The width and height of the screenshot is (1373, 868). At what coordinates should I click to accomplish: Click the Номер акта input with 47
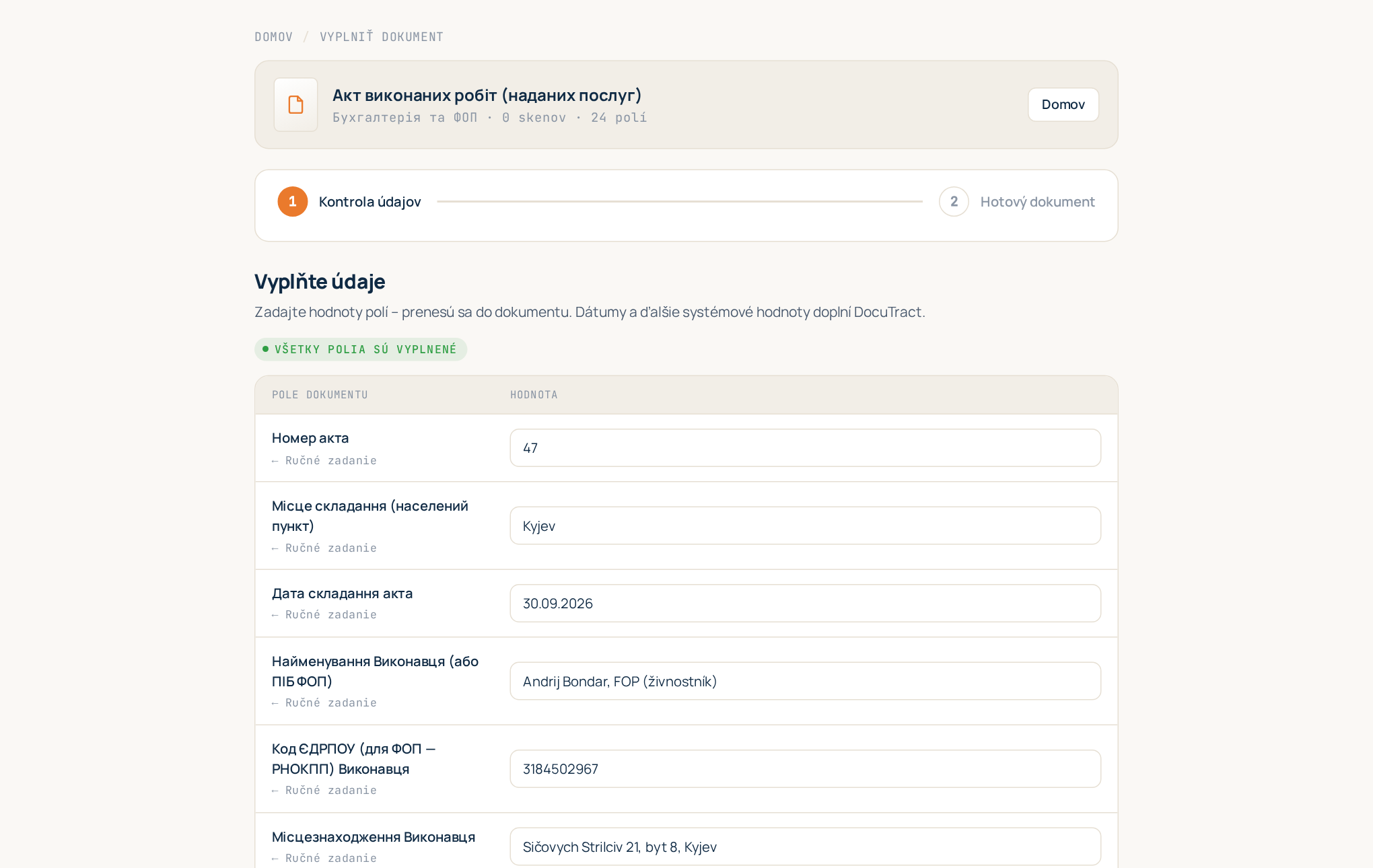[805, 448]
